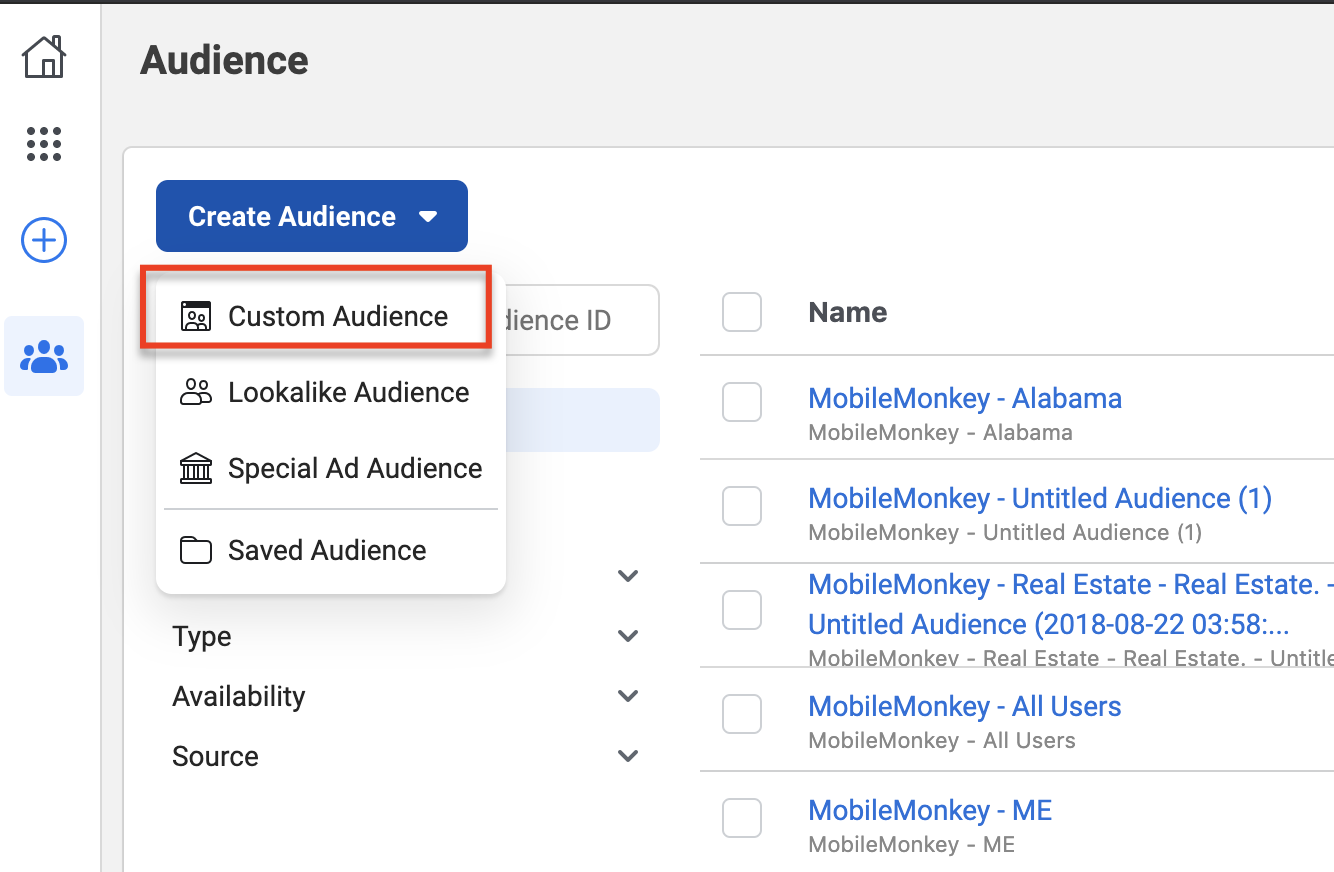Click the Type filter label
Screen dimensions: 1334x872
pos(202,636)
